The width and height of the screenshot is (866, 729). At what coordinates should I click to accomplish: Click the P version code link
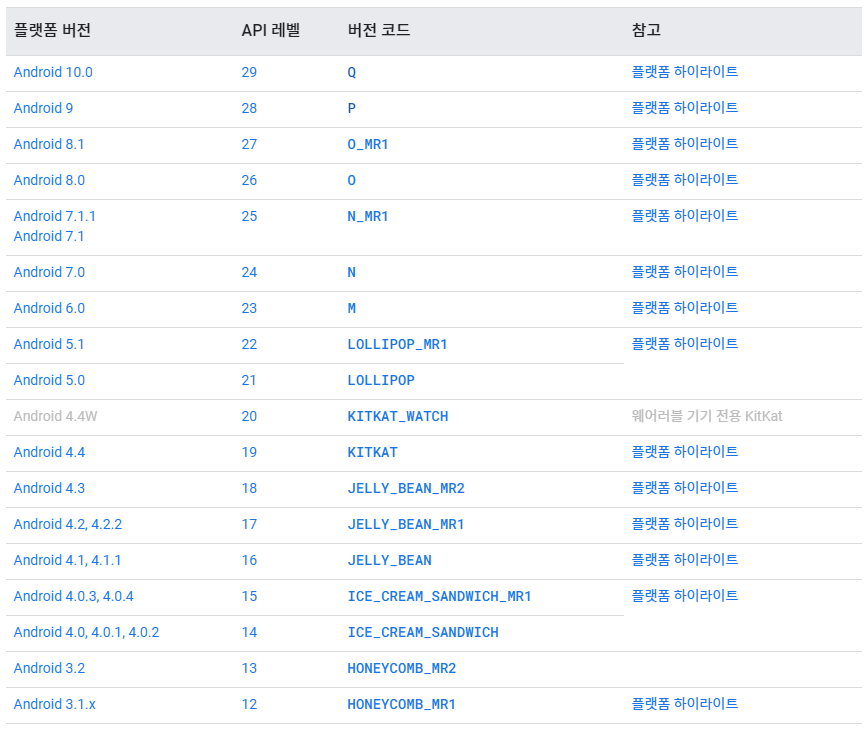[352, 108]
